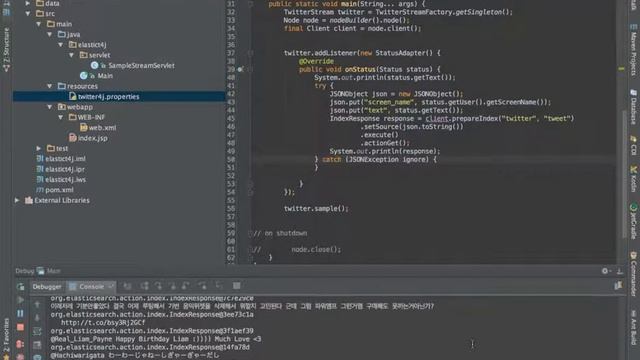Switch to the Debugger tab
Screen dimensions: 640x360
(47, 287)
